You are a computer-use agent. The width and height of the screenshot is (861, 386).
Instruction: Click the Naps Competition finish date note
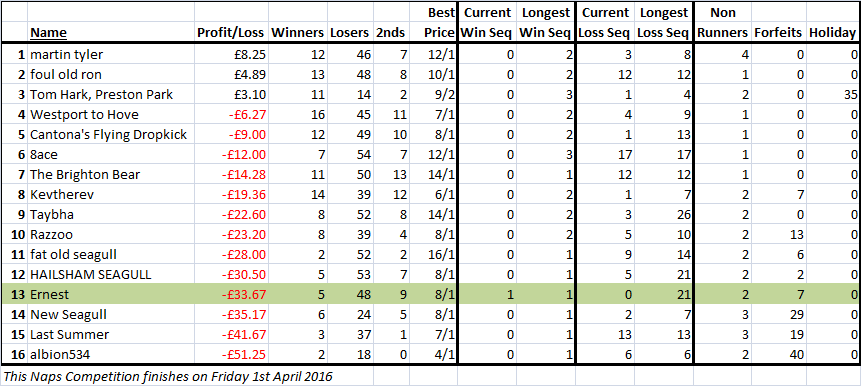pos(167,377)
